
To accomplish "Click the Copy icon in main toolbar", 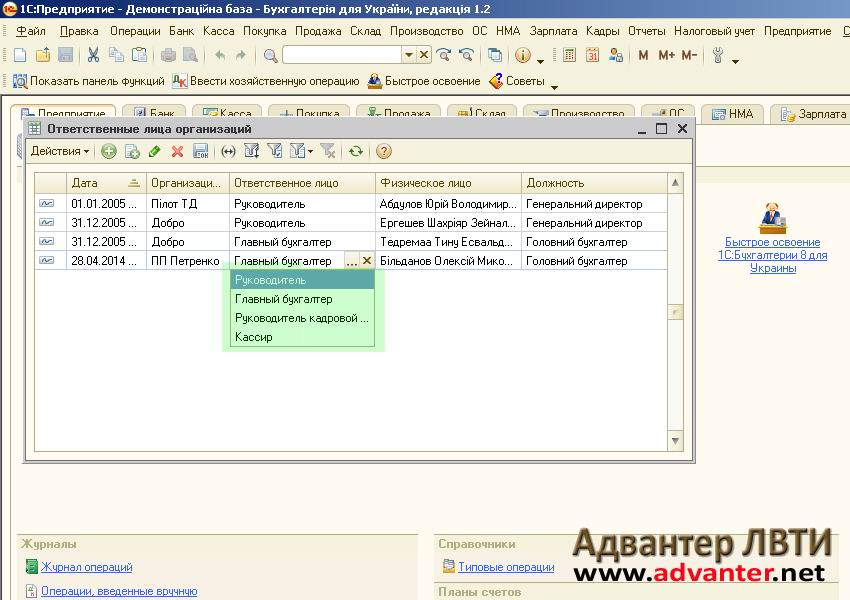I will (116, 55).
